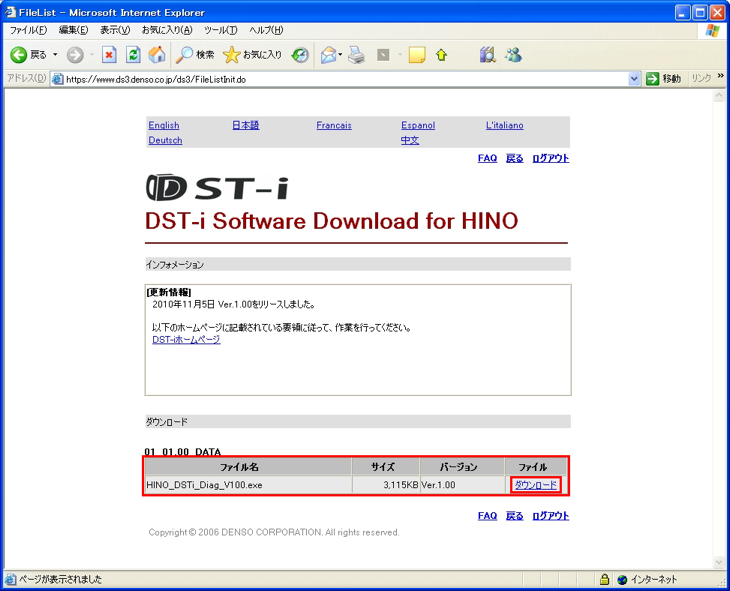Click the Mail envelope icon
The height and width of the screenshot is (591, 730).
coord(328,55)
